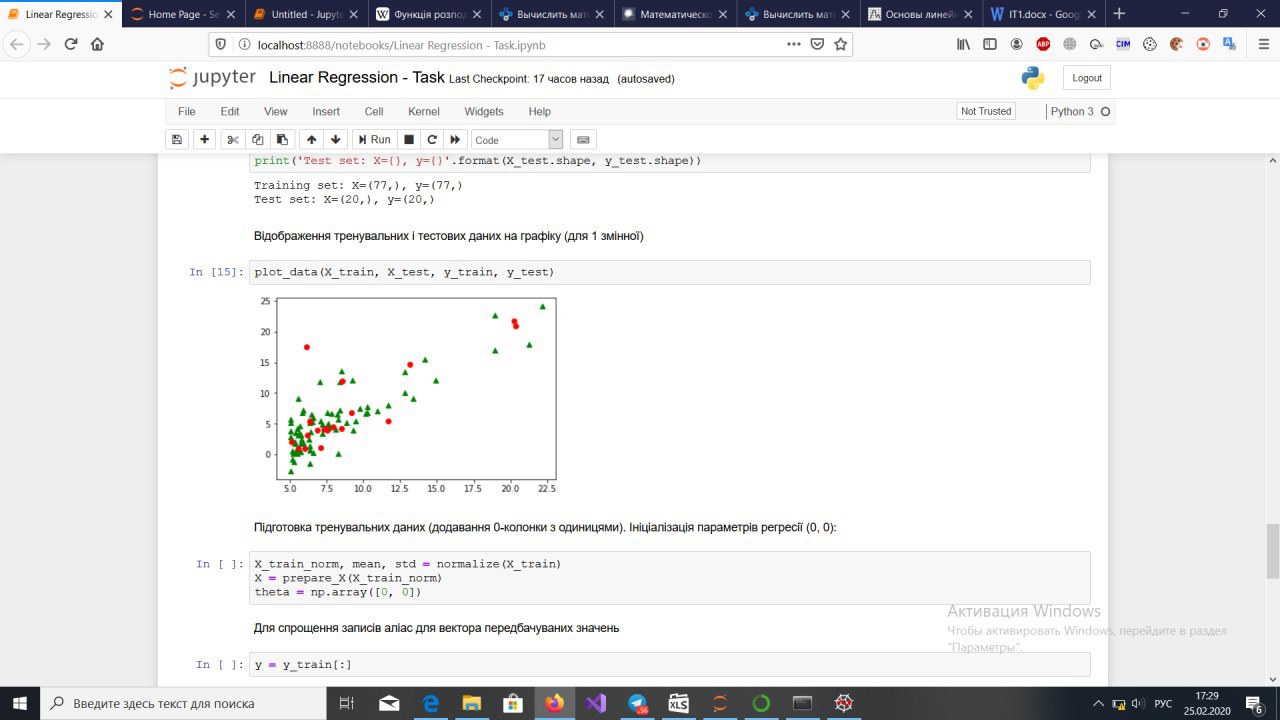Move selected cell up arrow

[311, 140]
